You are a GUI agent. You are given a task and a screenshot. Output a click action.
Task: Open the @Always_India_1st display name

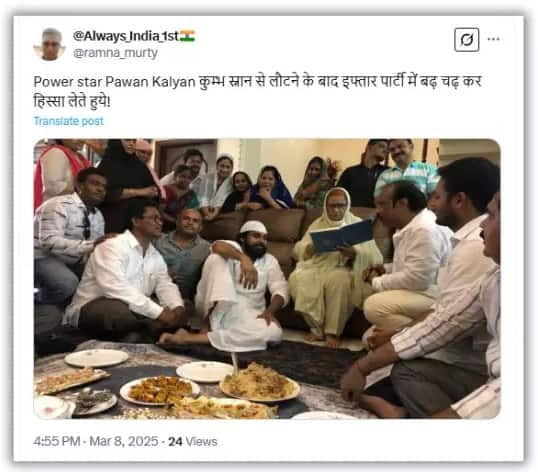[126, 36]
